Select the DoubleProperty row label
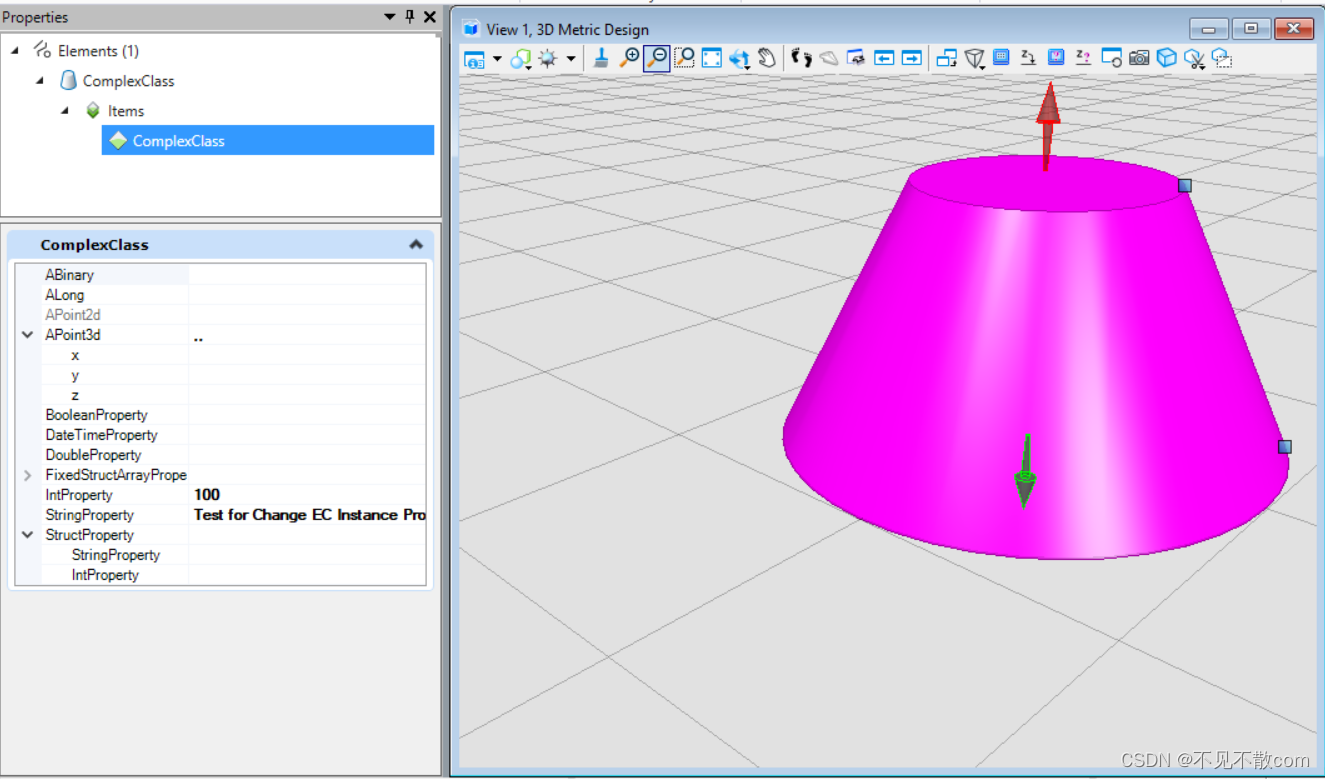Viewport: 1325px width, 779px height. coord(93,455)
